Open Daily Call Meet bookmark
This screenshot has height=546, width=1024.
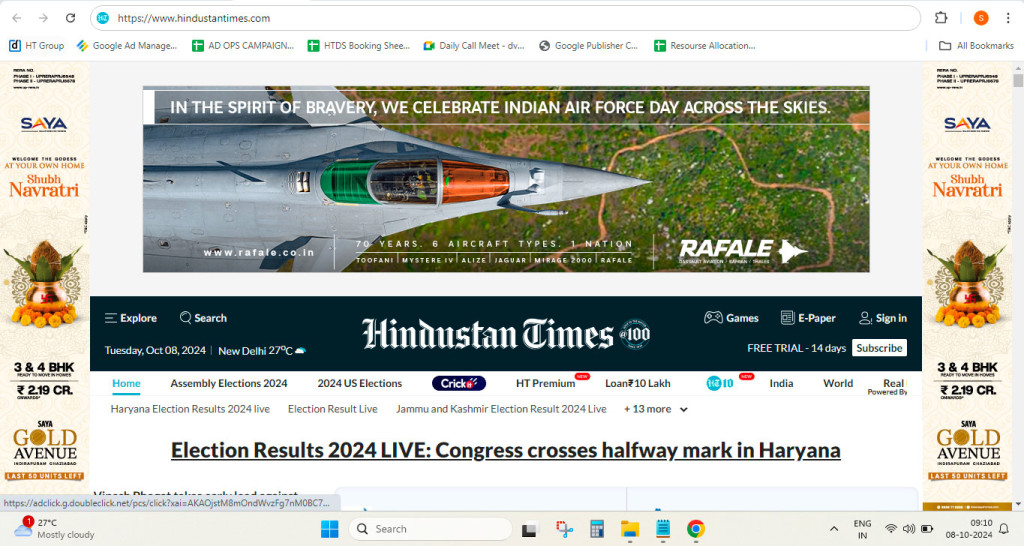point(474,46)
